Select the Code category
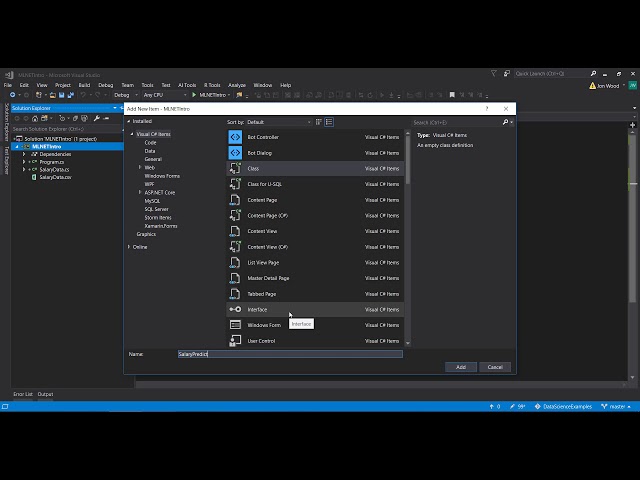Image resolution: width=640 pixels, height=480 pixels. [x=150, y=142]
